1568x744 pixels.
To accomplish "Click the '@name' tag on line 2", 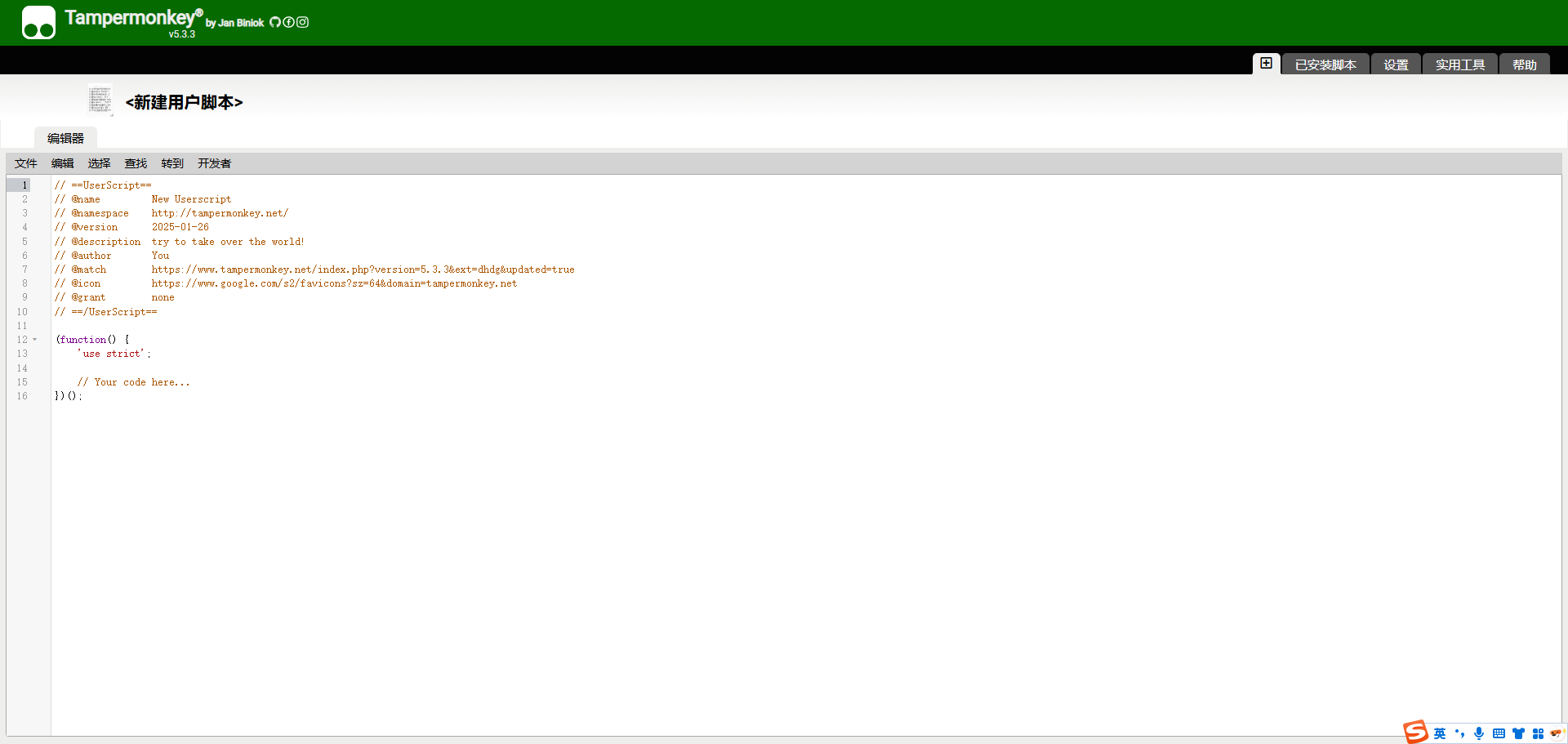I will coord(86,199).
